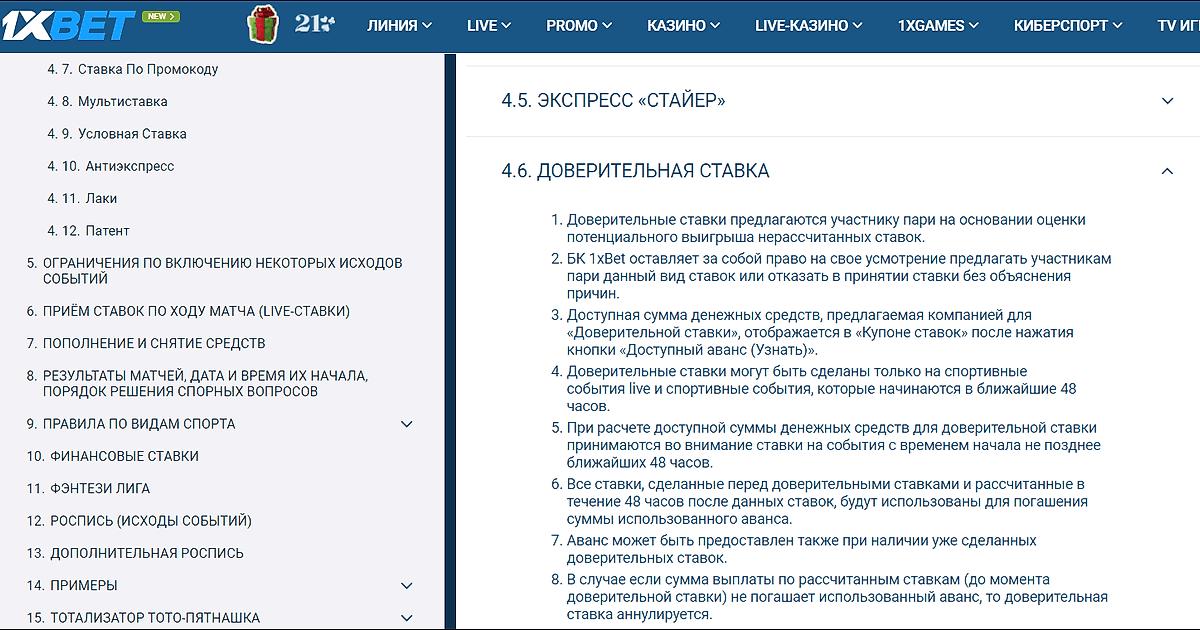Open the 1XGAMES menu
The height and width of the screenshot is (630, 1200).
(x=938, y=26)
